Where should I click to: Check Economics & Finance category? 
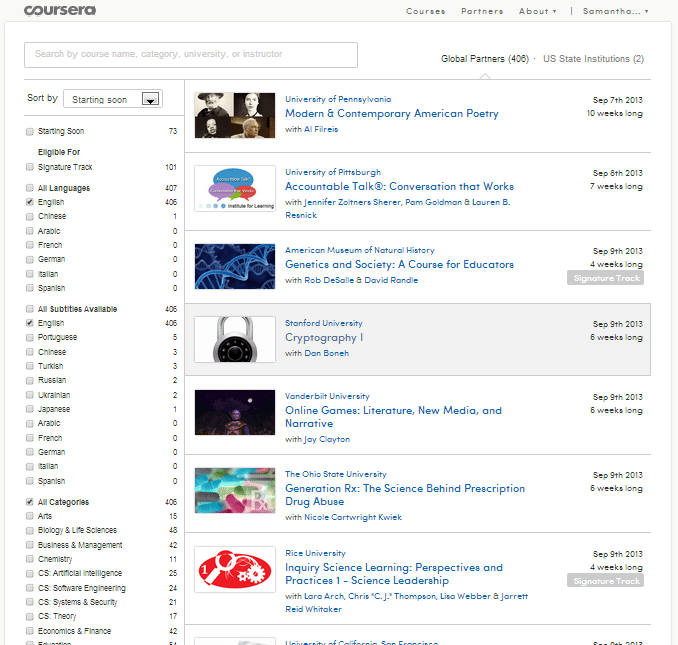pos(29,631)
